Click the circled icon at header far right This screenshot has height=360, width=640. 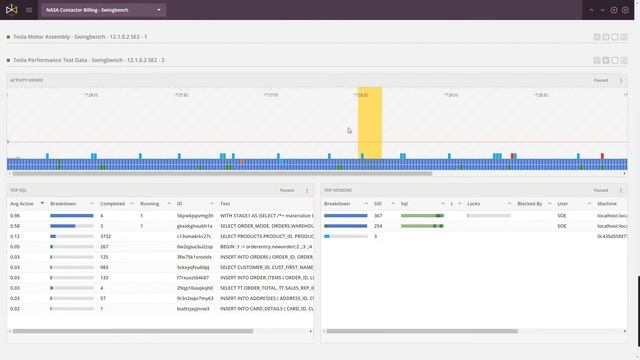[x=625, y=10]
